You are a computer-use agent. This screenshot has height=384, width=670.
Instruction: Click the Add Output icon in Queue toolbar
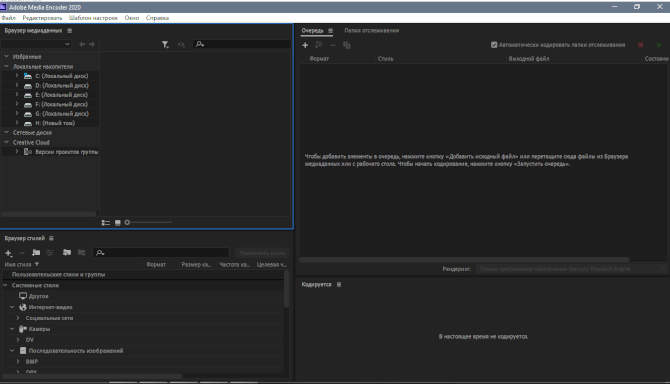318,45
